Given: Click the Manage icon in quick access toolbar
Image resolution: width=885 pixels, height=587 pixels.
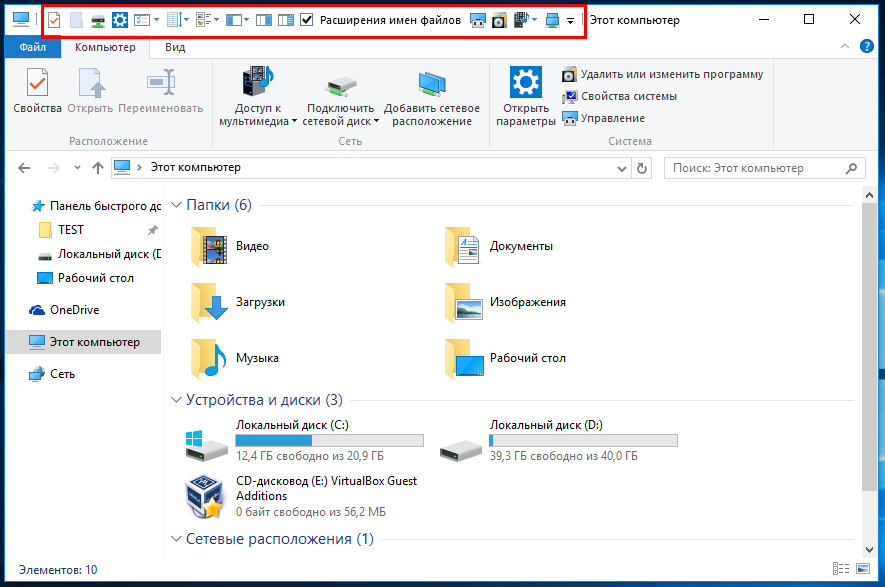Looking at the screenshot, I should click(x=477, y=21).
